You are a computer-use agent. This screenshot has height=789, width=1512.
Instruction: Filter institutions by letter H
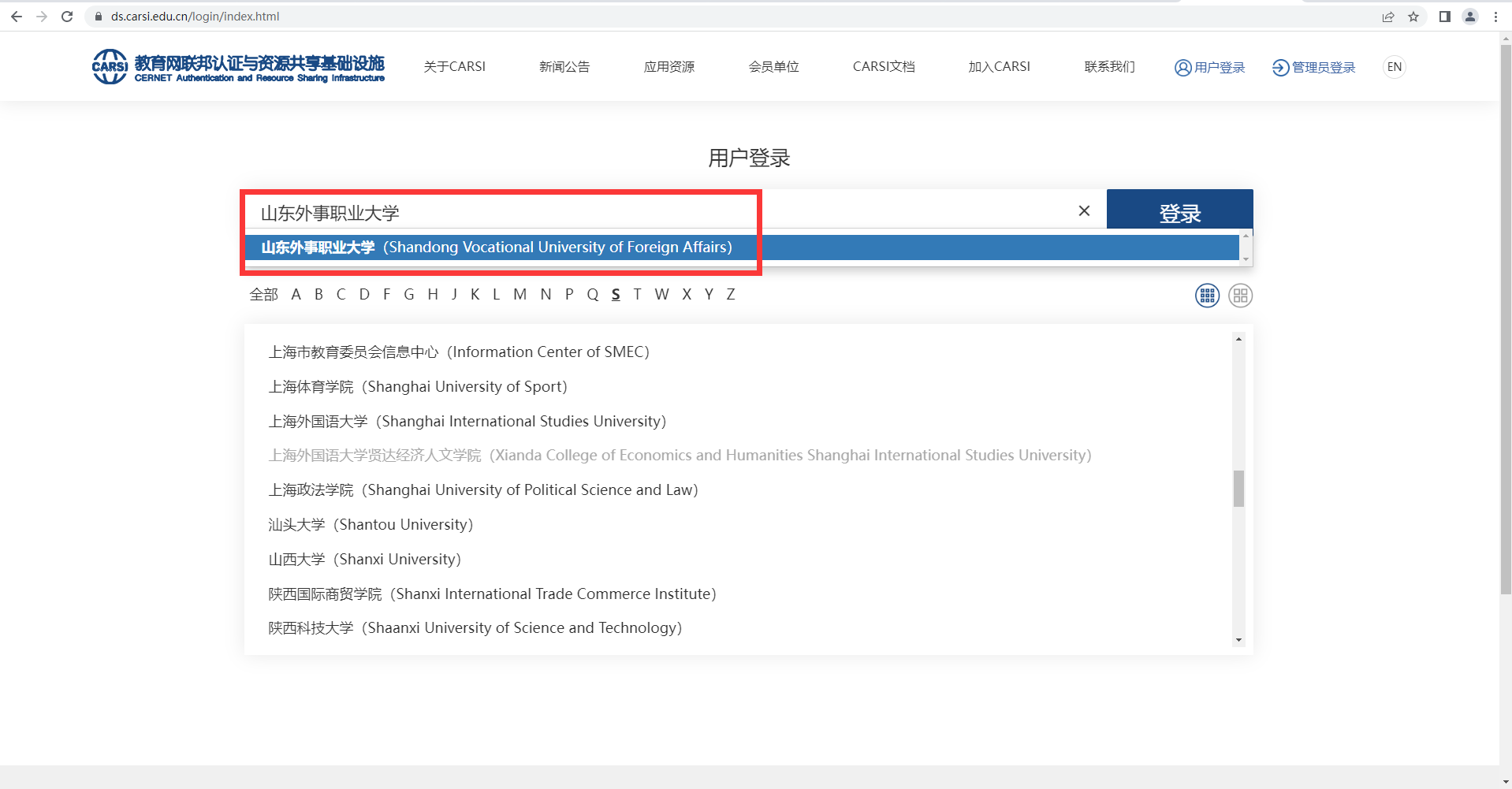(x=433, y=295)
